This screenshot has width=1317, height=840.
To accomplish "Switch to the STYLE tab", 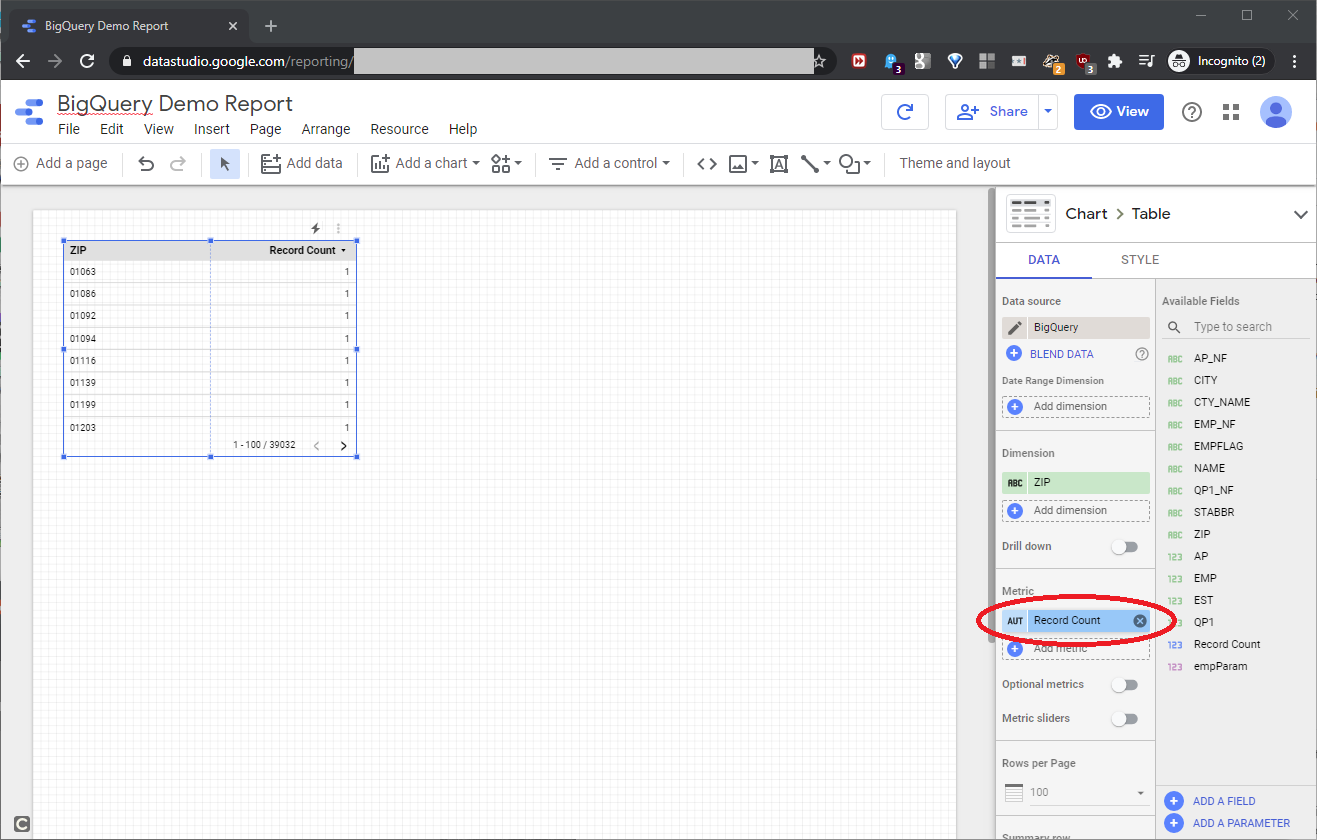I will click(x=1140, y=260).
